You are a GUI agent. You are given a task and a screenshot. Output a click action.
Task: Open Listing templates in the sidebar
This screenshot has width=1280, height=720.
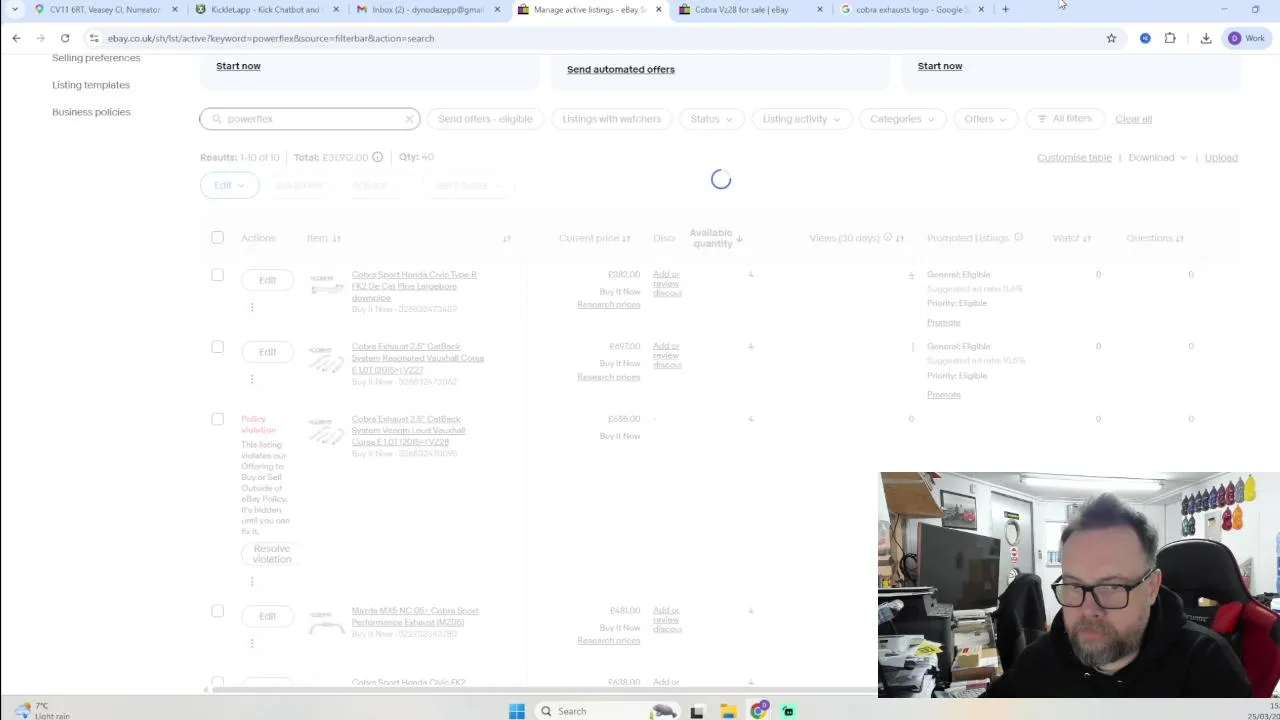pos(91,85)
